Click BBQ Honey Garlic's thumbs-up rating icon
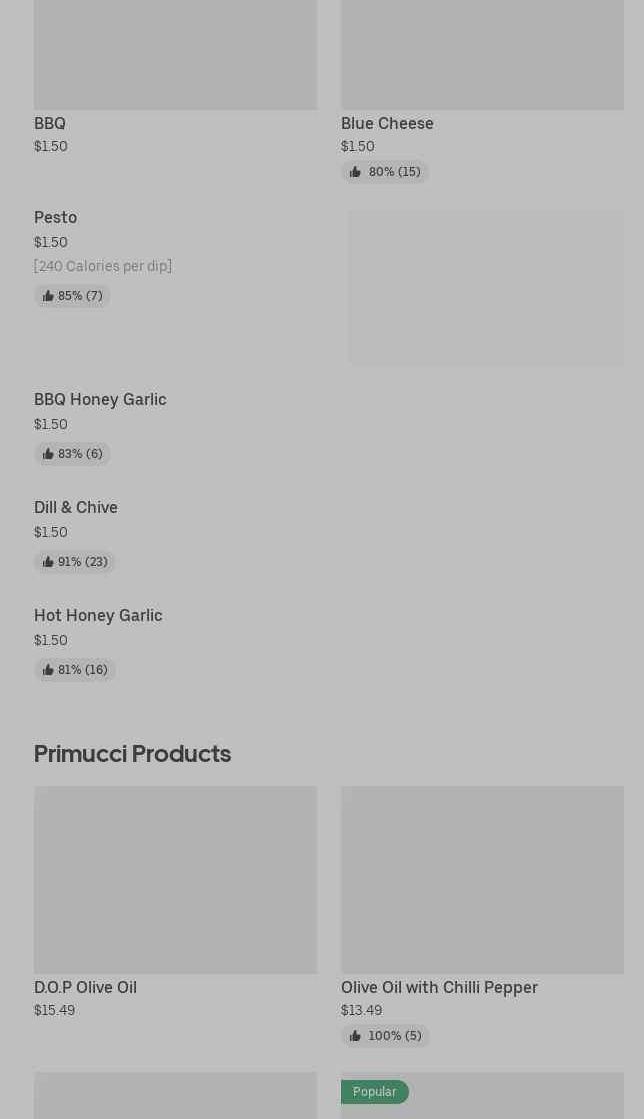 [x=48, y=454]
